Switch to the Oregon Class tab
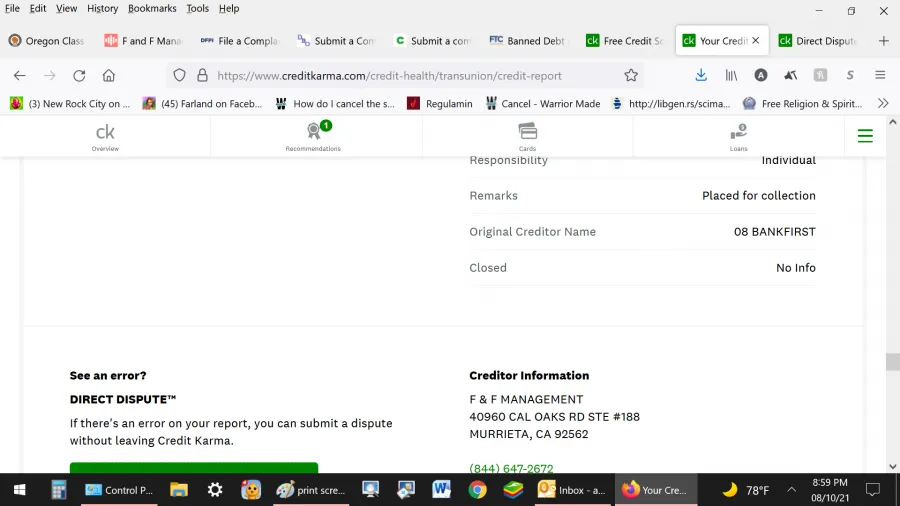Screen dimensions: 900x506 pos(48,41)
